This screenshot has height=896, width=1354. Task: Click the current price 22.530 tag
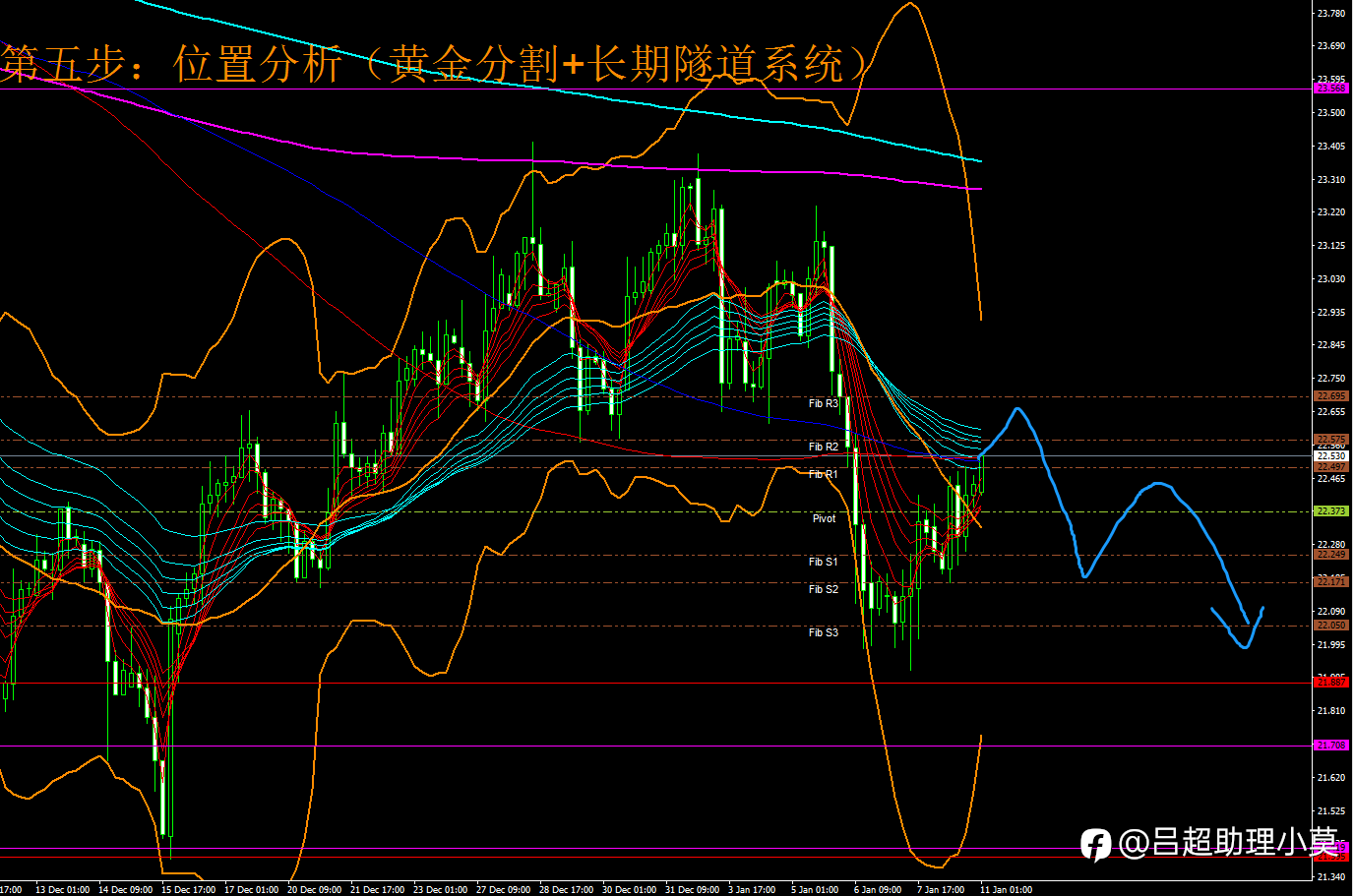pyautogui.click(x=1331, y=456)
